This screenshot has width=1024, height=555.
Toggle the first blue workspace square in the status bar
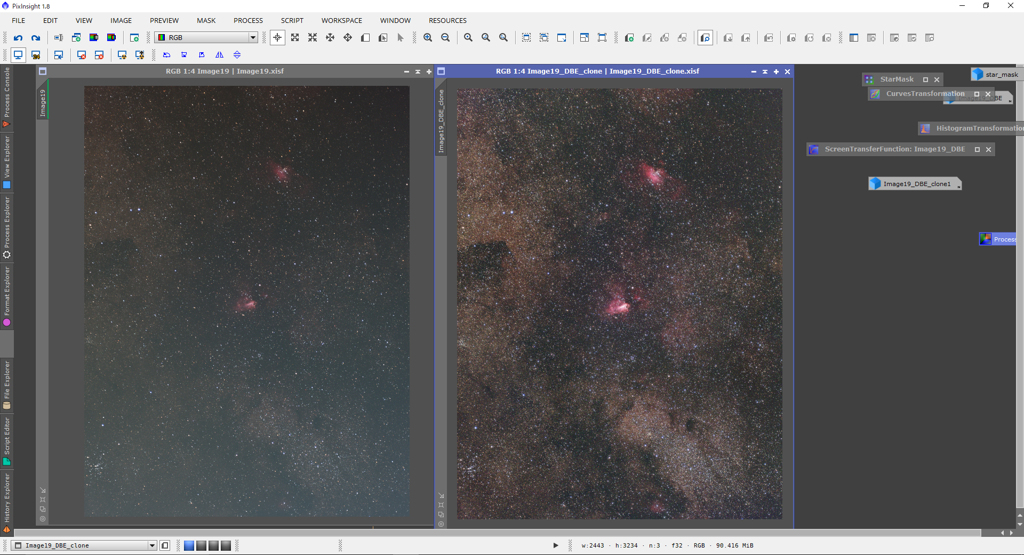coord(189,546)
